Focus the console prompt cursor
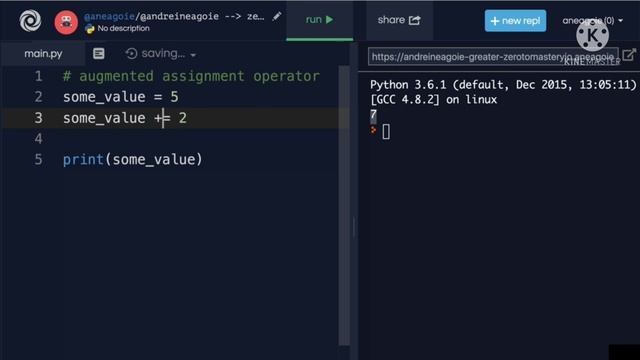640x360 pixels. tap(386, 132)
